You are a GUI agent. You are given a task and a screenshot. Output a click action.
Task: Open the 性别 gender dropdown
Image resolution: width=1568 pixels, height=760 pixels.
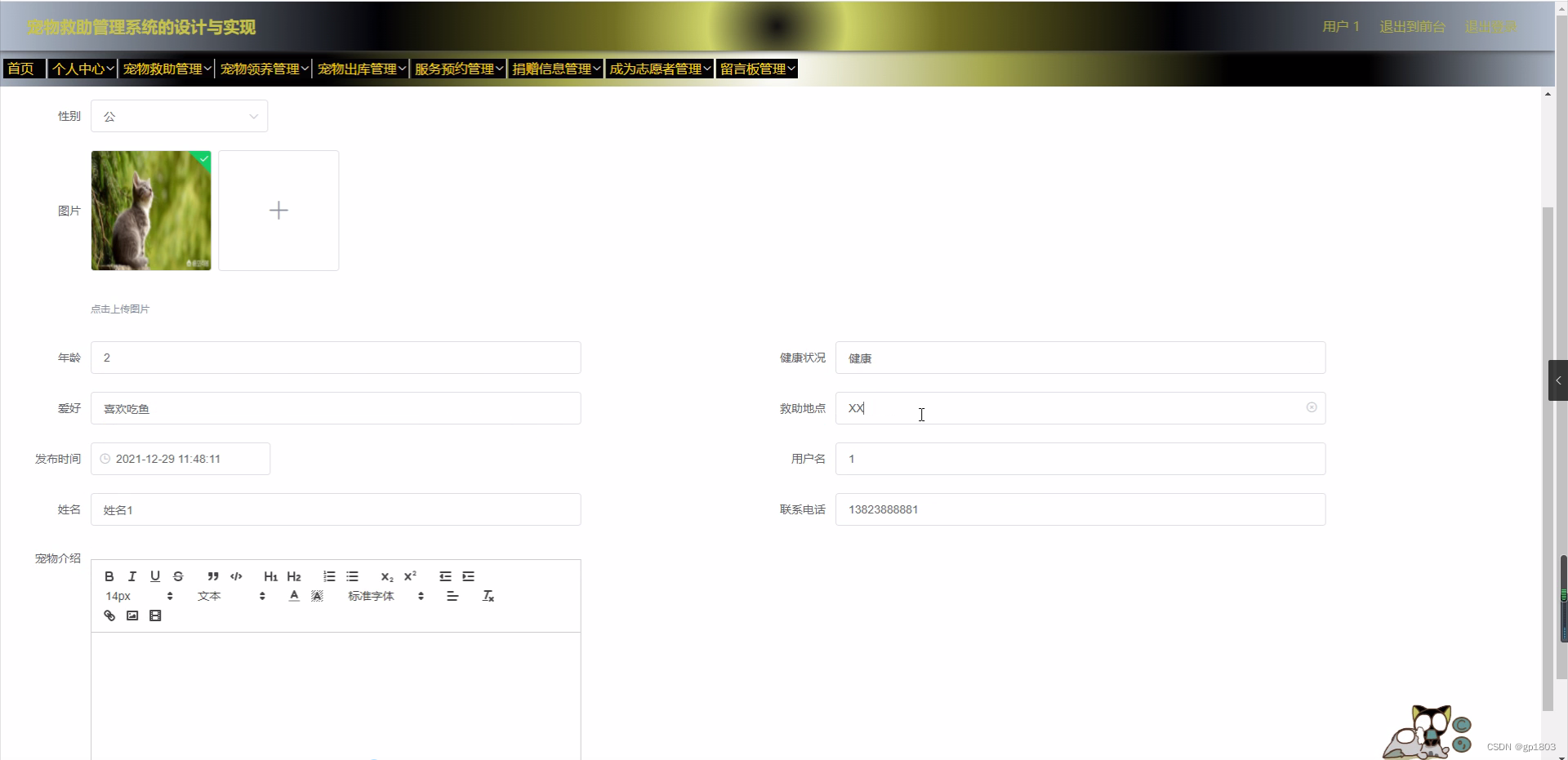click(x=179, y=116)
